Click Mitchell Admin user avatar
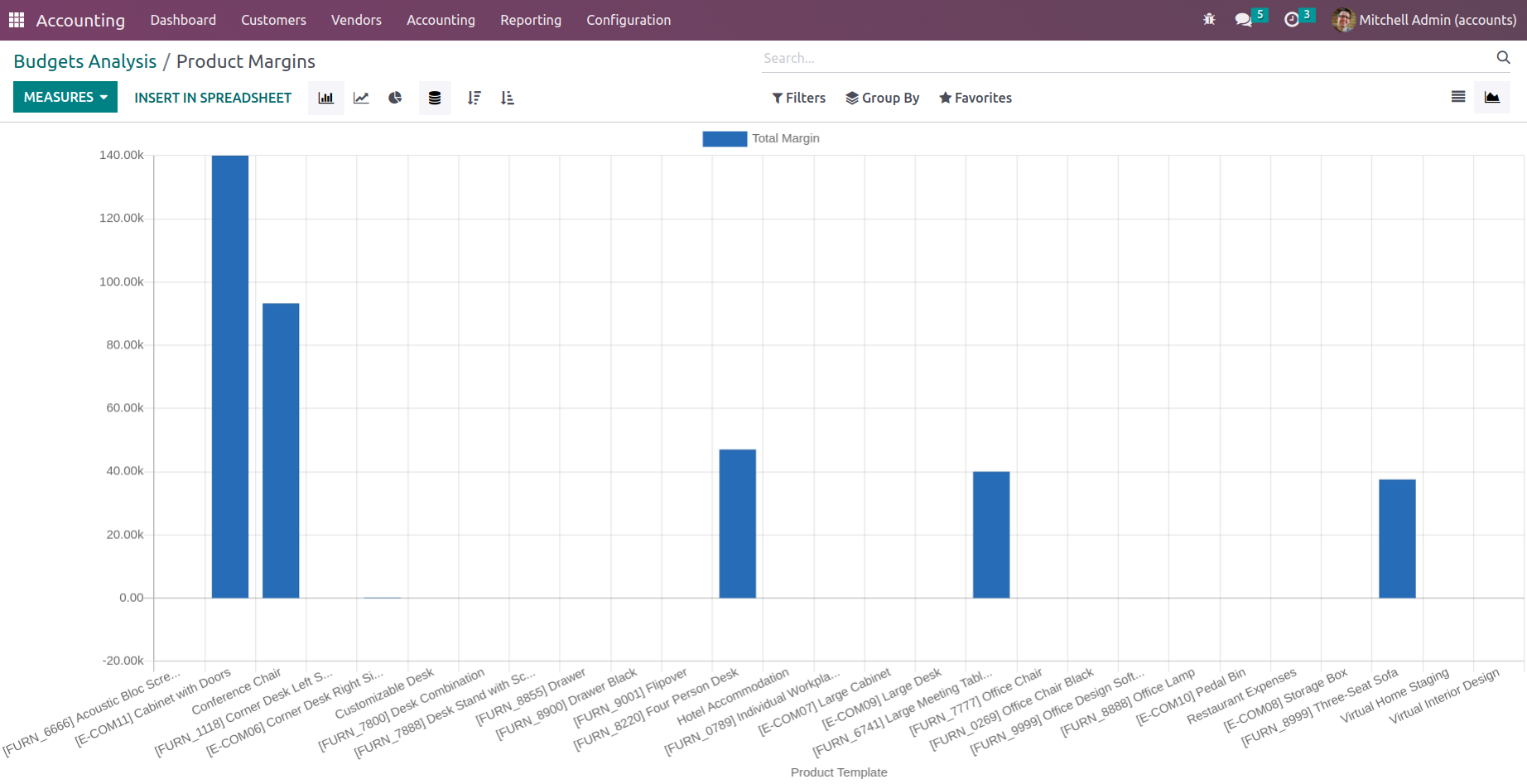Screen dimensions: 1527x784 [1343, 20]
